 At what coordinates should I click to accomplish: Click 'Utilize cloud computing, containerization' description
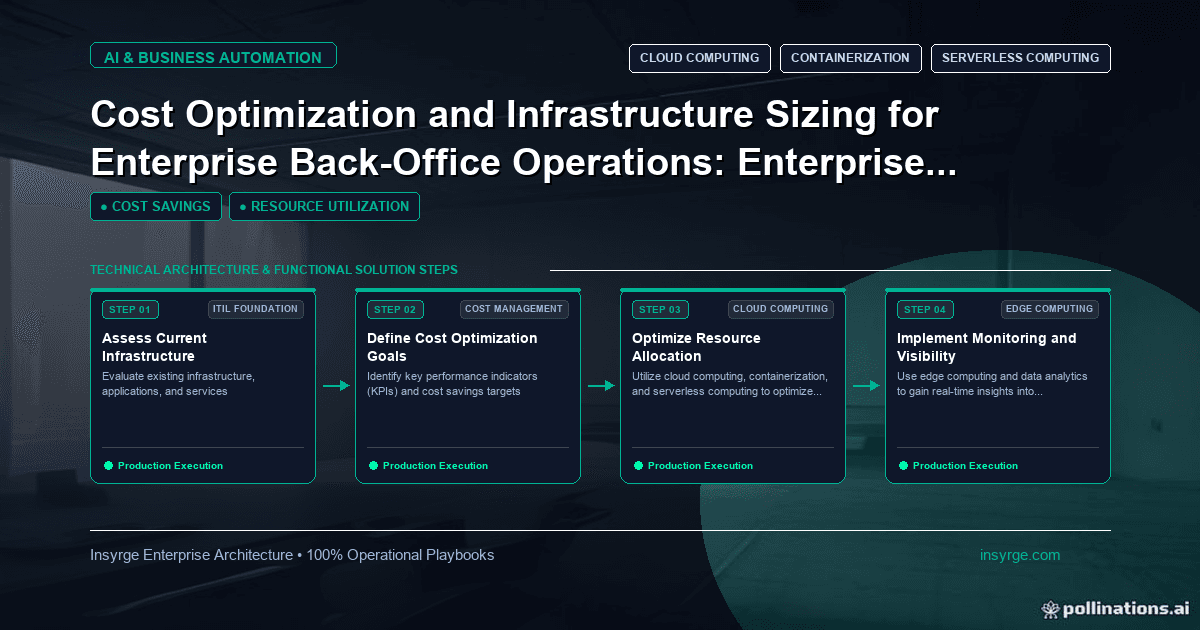[x=729, y=384]
